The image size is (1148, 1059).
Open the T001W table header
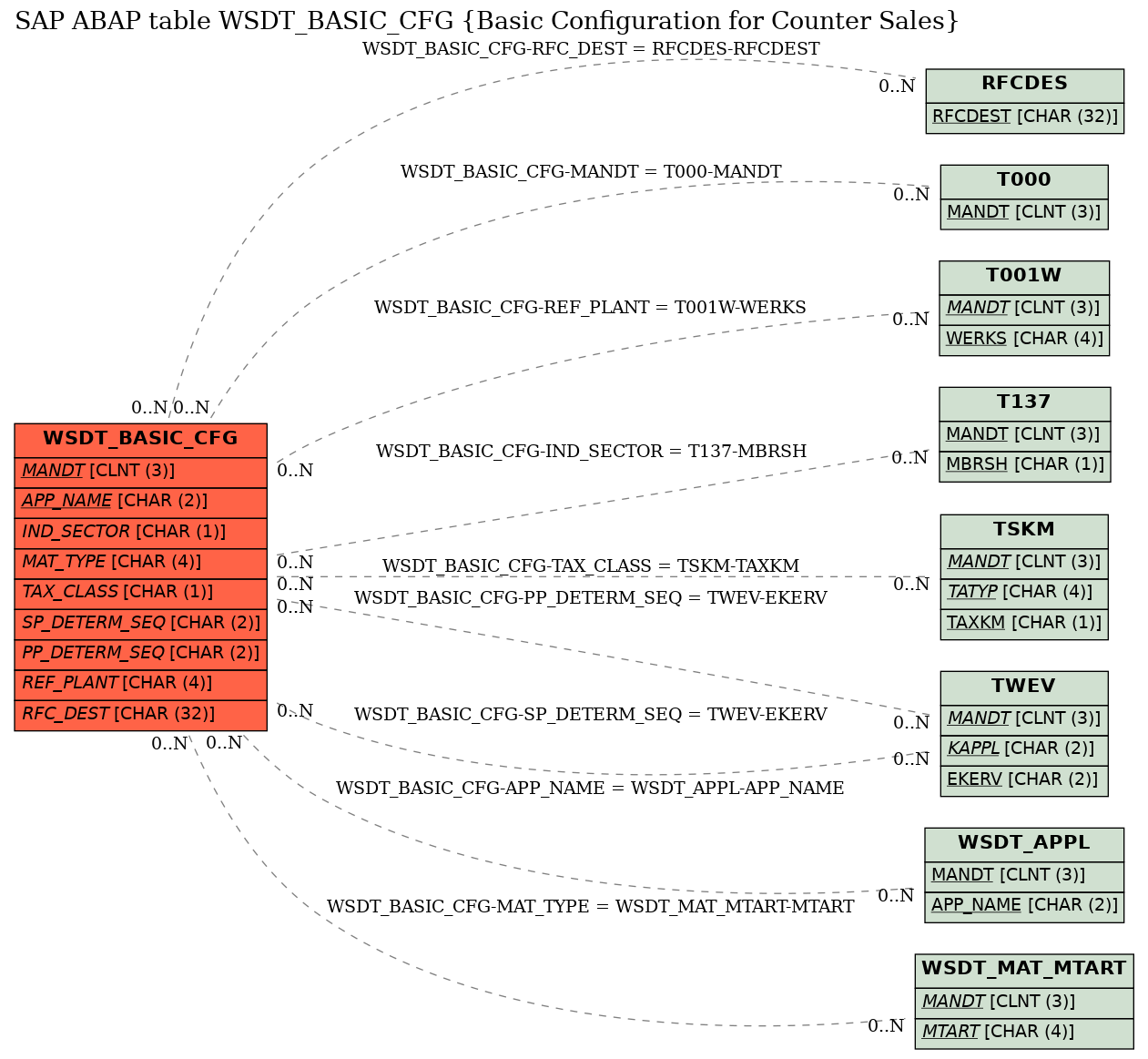coord(1024,277)
